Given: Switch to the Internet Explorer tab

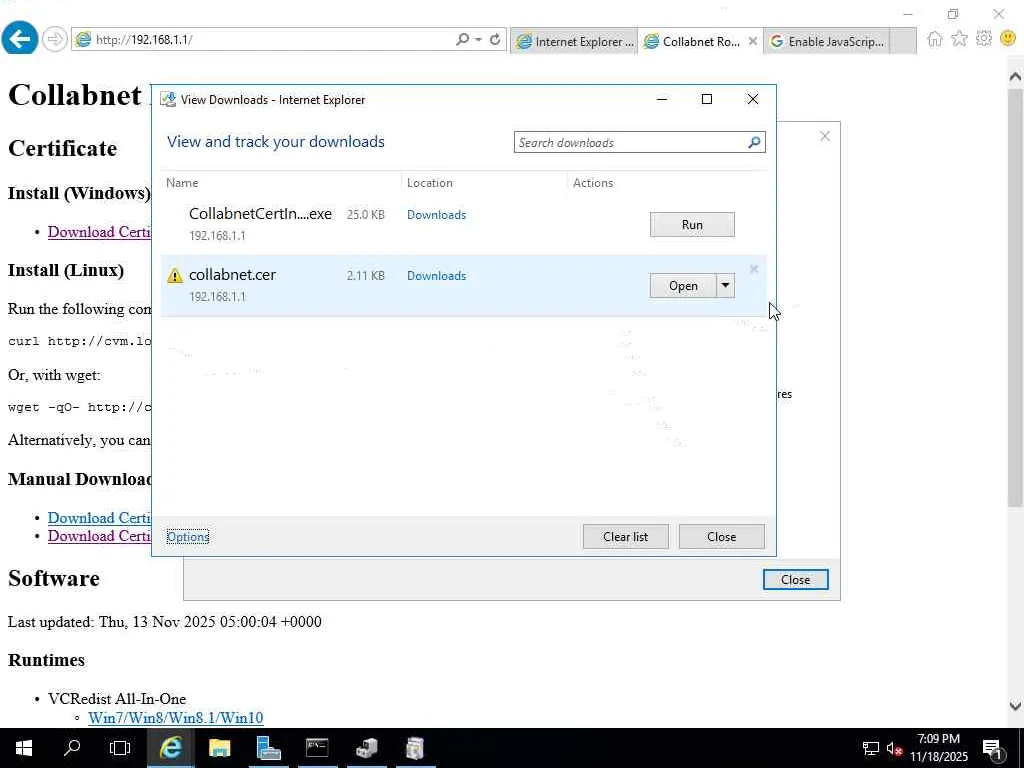Looking at the screenshot, I should click(574, 41).
